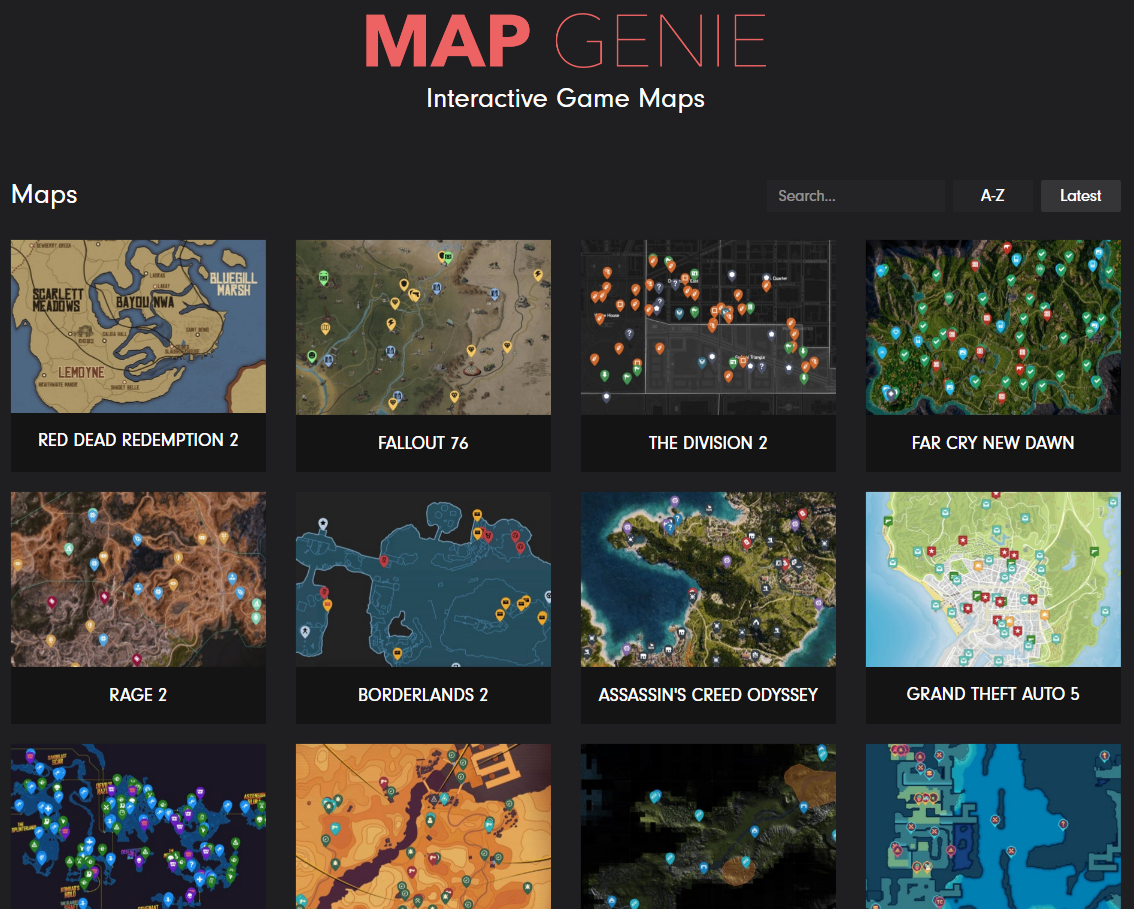
Task: Sort maps with the Latest button
Action: [x=1080, y=196]
